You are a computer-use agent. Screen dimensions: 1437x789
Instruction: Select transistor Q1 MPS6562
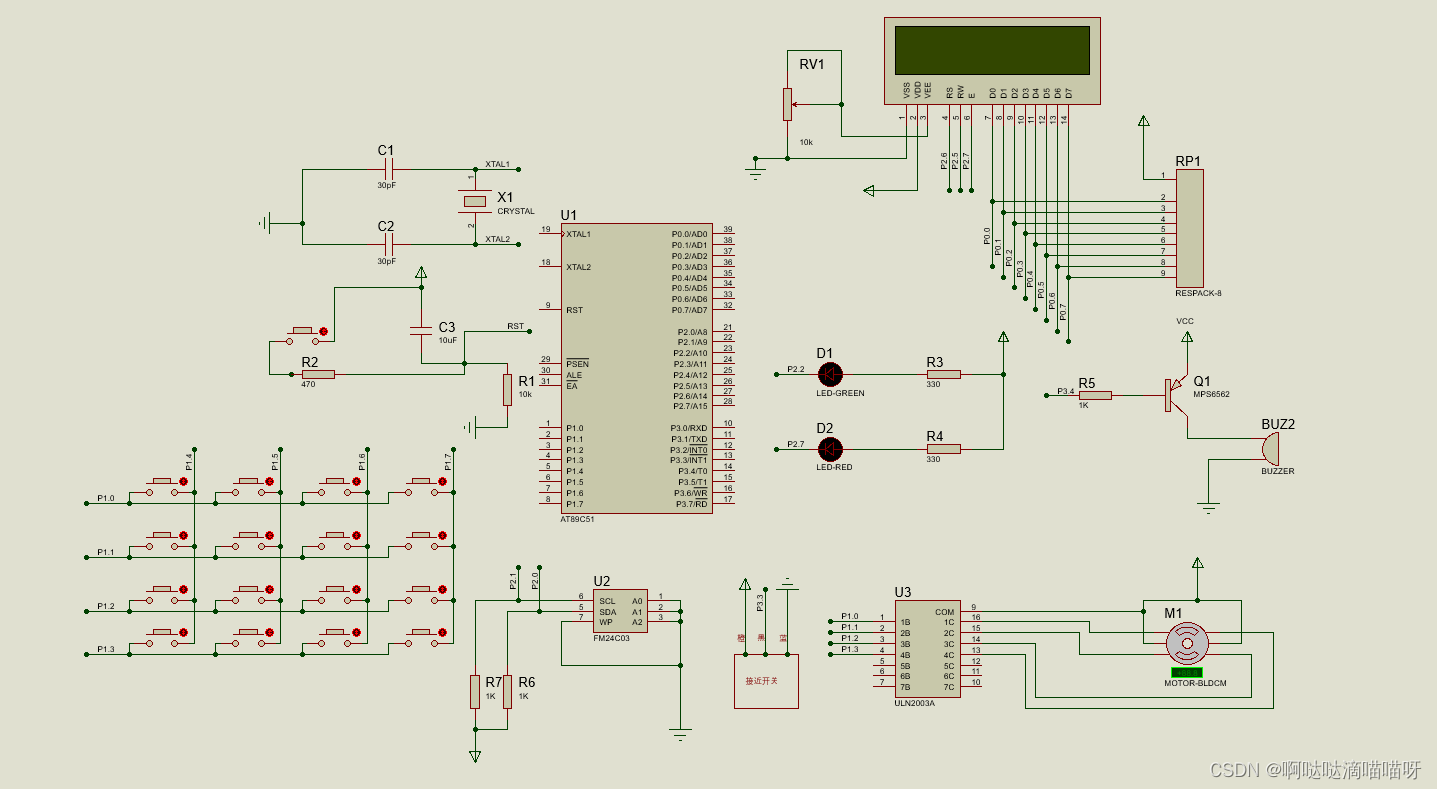(x=1174, y=394)
